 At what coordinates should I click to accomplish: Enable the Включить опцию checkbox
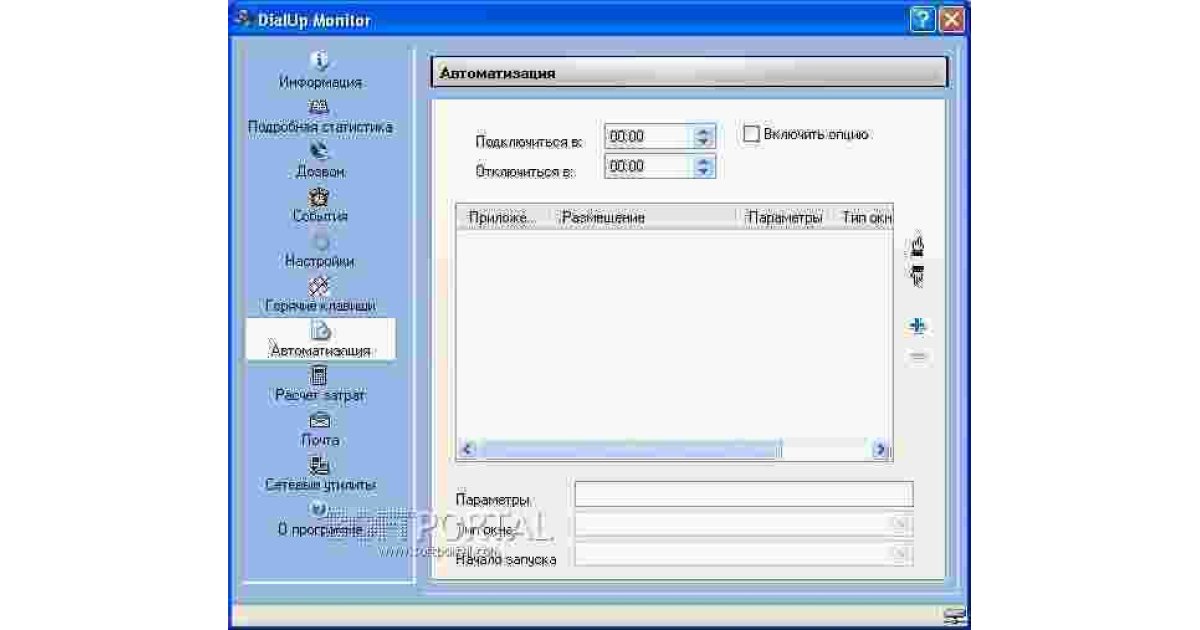point(752,132)
